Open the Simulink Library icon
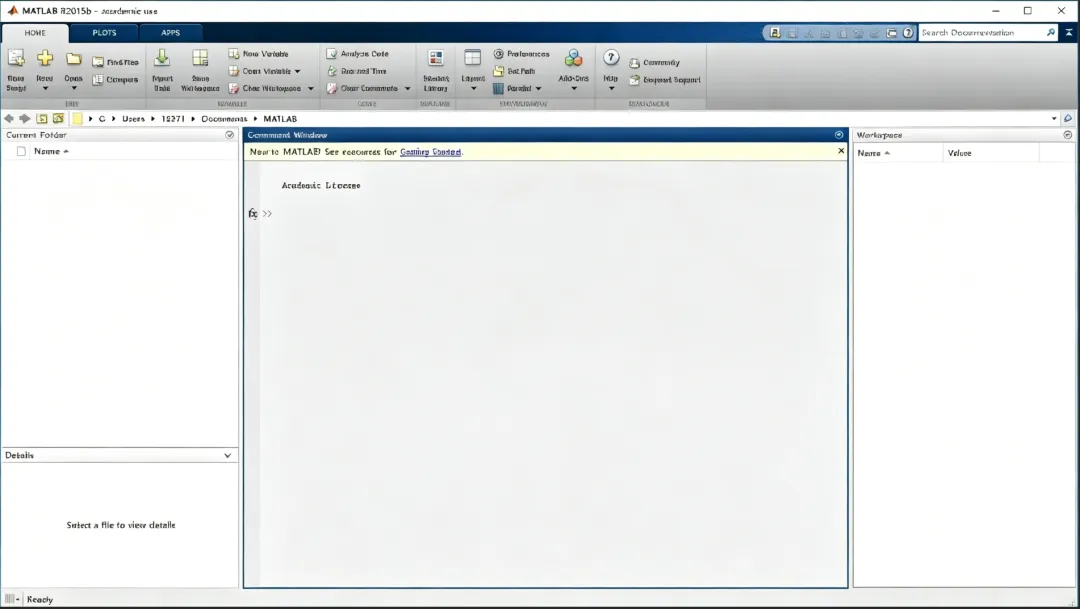Viewport: 1080px width, 609px height. [435, 59]
